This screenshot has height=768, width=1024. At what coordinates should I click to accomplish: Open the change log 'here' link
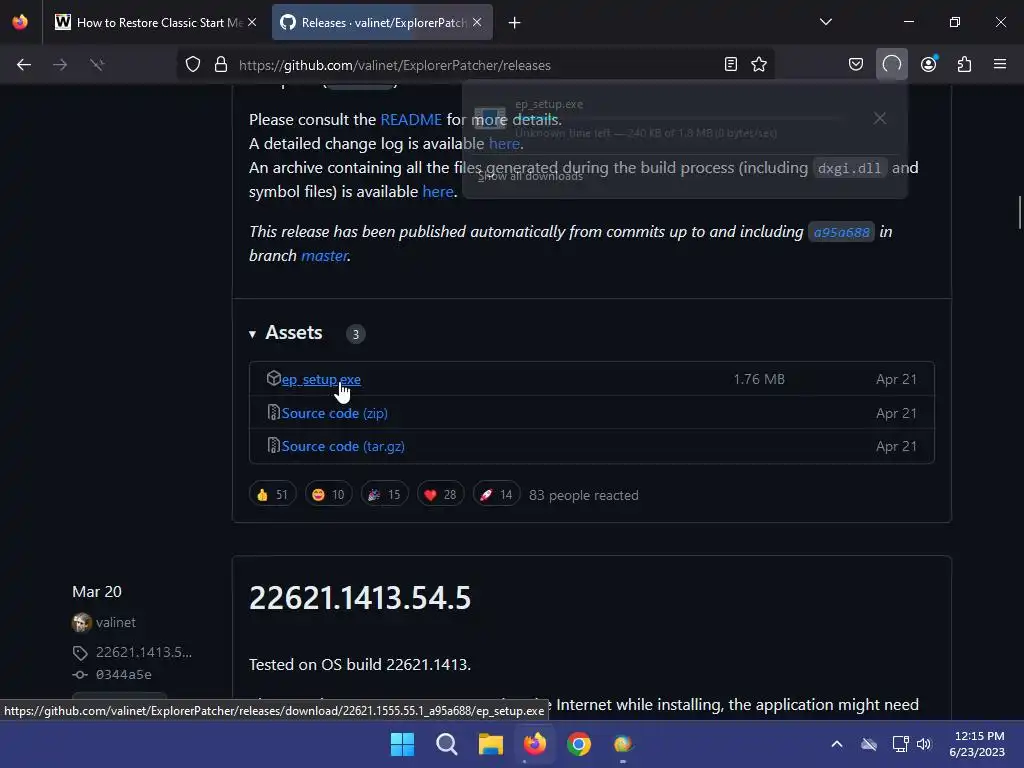(504, 144)
